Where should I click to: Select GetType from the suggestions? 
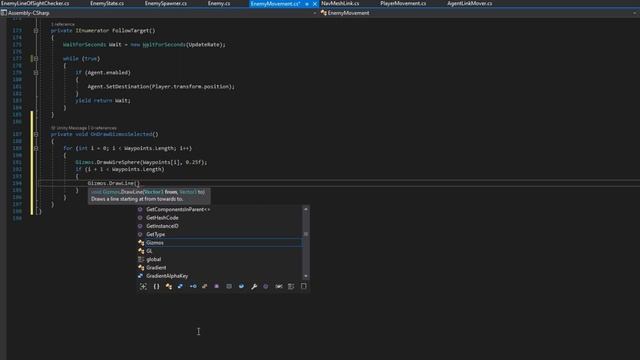(x=156, y=235)
